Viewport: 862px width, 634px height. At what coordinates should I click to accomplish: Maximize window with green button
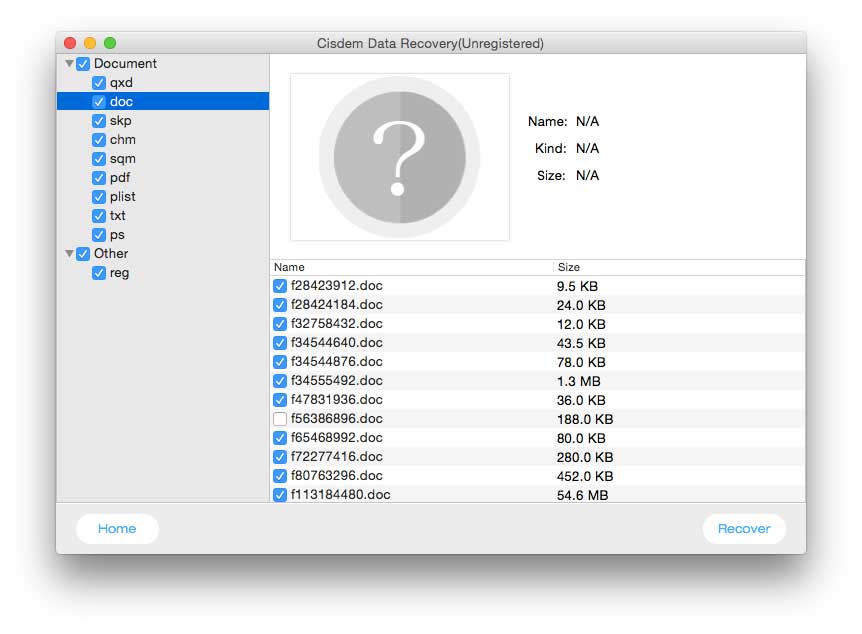pyautogui.click(x=110, y=43)
